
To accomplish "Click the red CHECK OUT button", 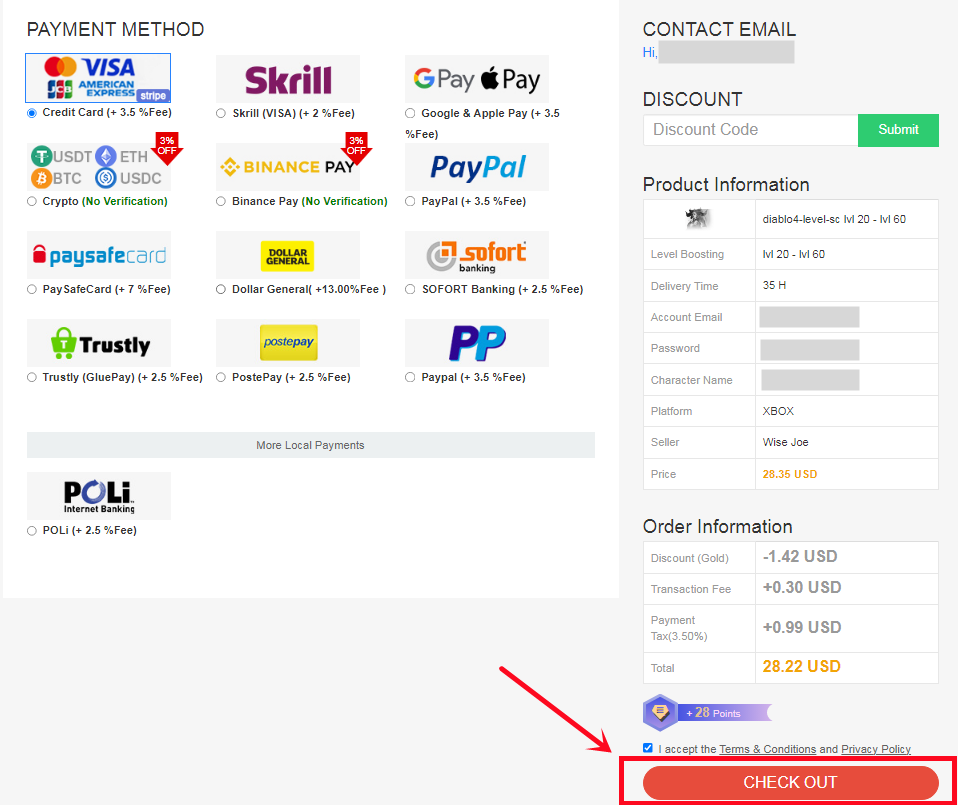I will (790, 782).
